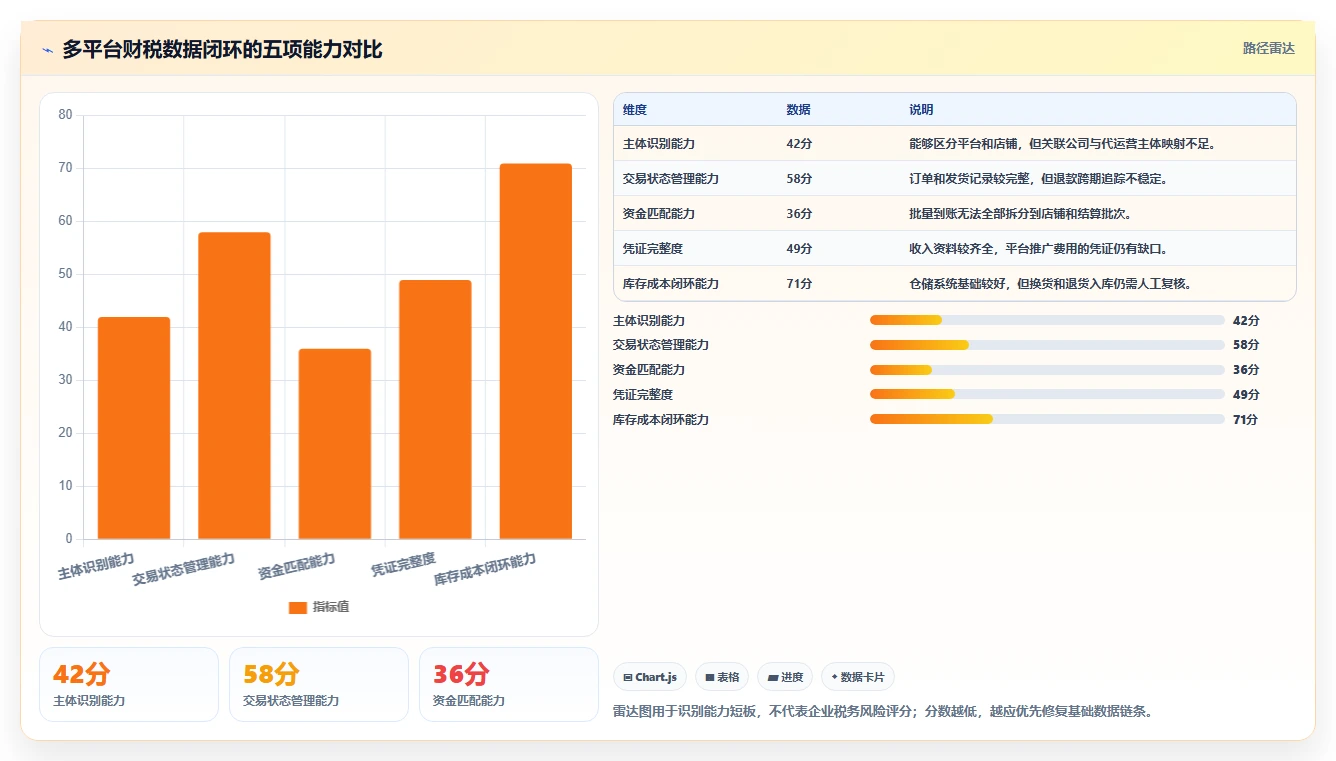Image resolution: width=1336 pixels, height=761 pixels.
Task: Click description 仓储系统基础较好 in table
Action: tap(1050, 284)
